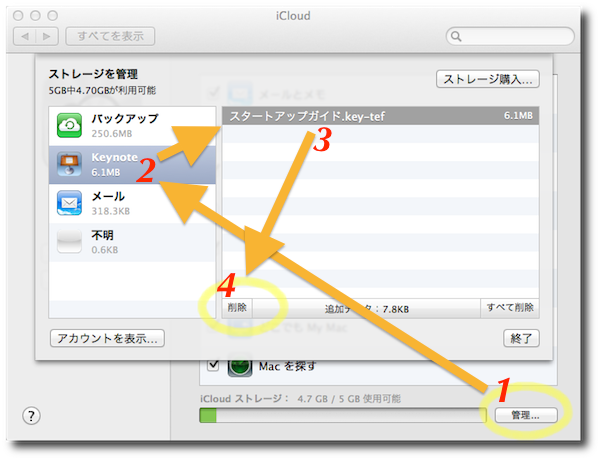600x460 pixels.
Task: Click the green Backup app icon
Action: tap(69, 125)
